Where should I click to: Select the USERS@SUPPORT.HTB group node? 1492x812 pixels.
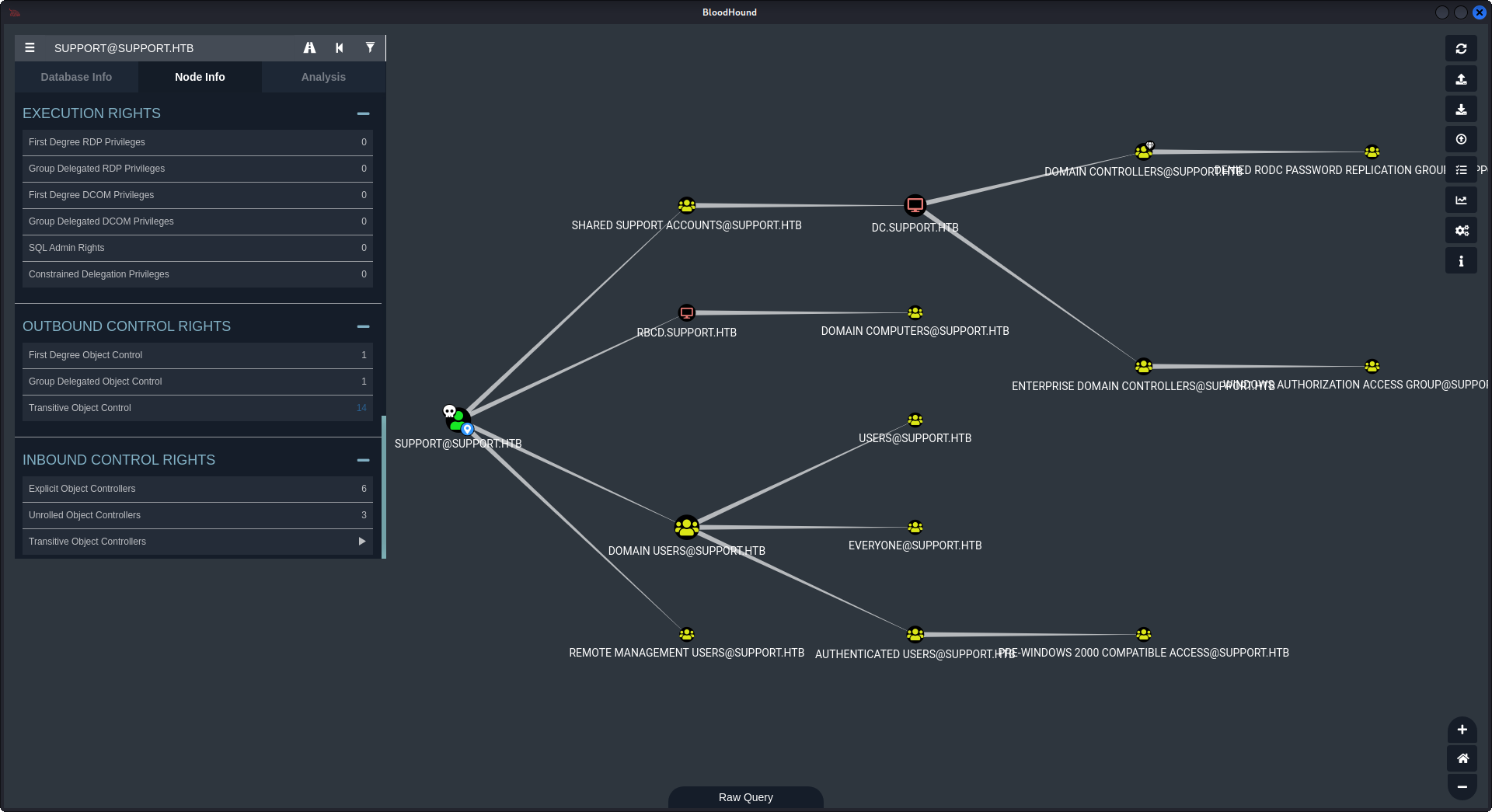click(x=915, y=420)
